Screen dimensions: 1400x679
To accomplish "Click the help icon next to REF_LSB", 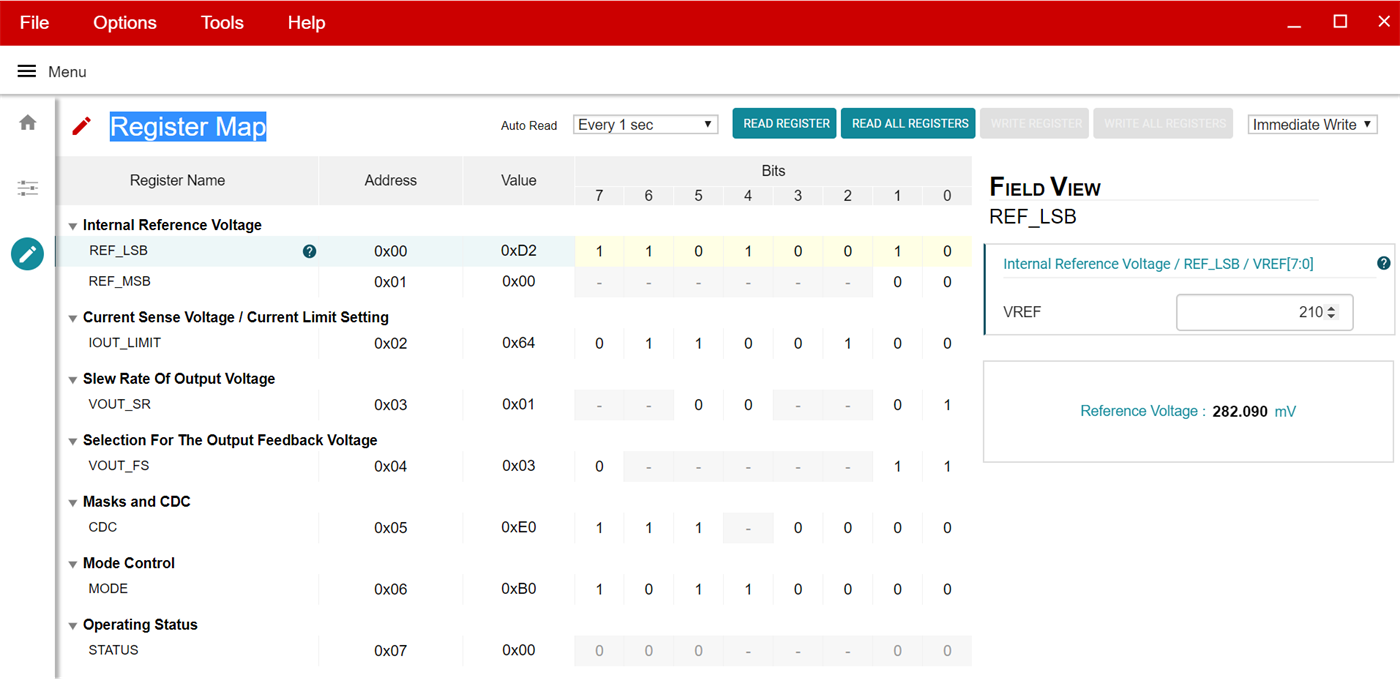I will (x=309, y=252).
